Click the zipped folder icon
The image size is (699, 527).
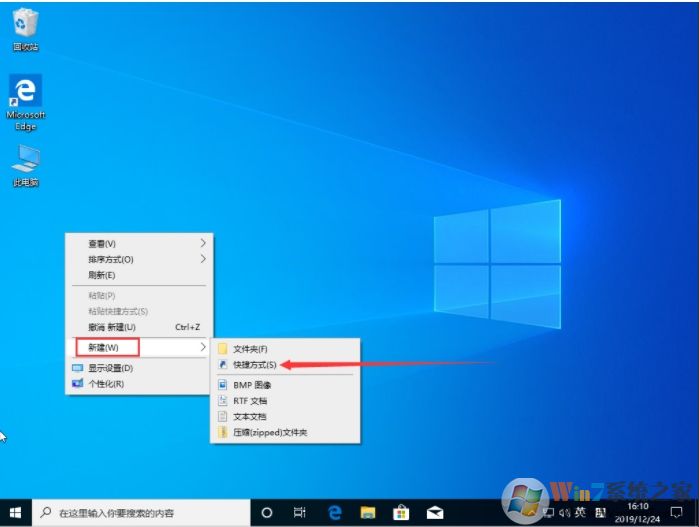(x=223, y=432)
